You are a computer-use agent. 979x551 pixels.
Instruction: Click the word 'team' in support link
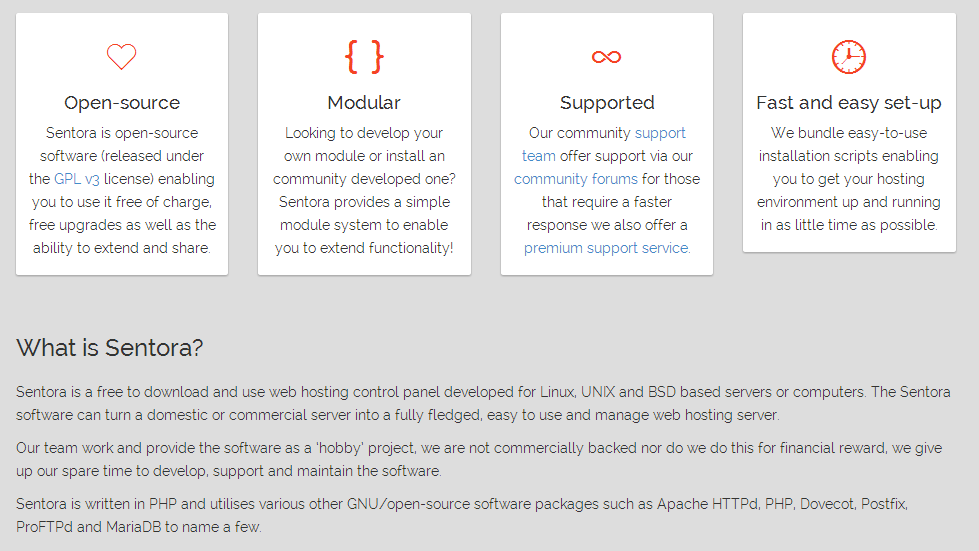539,156
